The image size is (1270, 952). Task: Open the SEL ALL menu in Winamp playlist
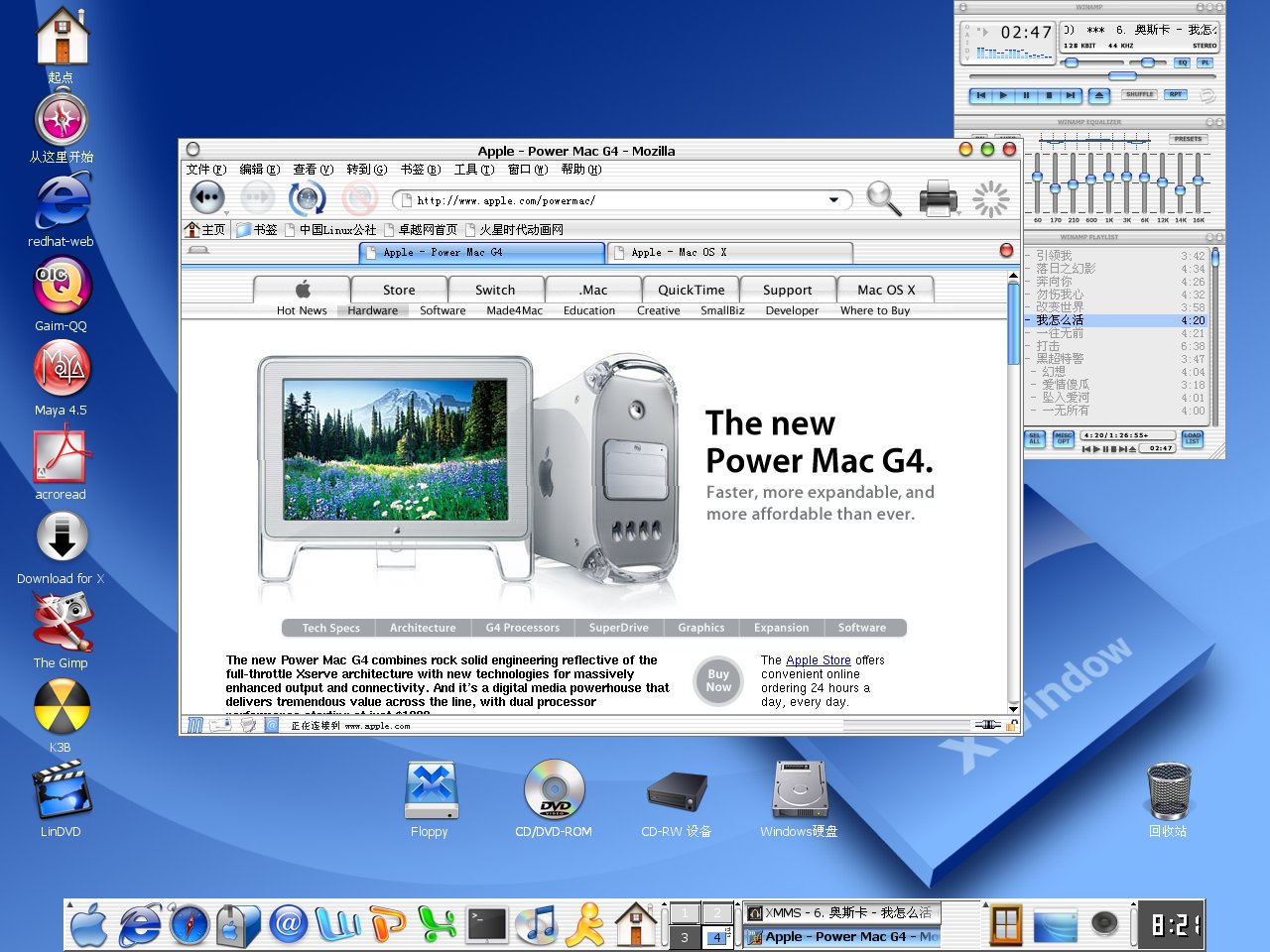pos(1035,438)
